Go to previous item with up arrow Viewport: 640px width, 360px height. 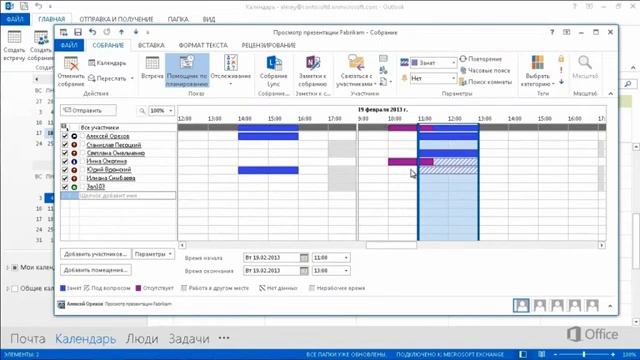coord(121,32)
